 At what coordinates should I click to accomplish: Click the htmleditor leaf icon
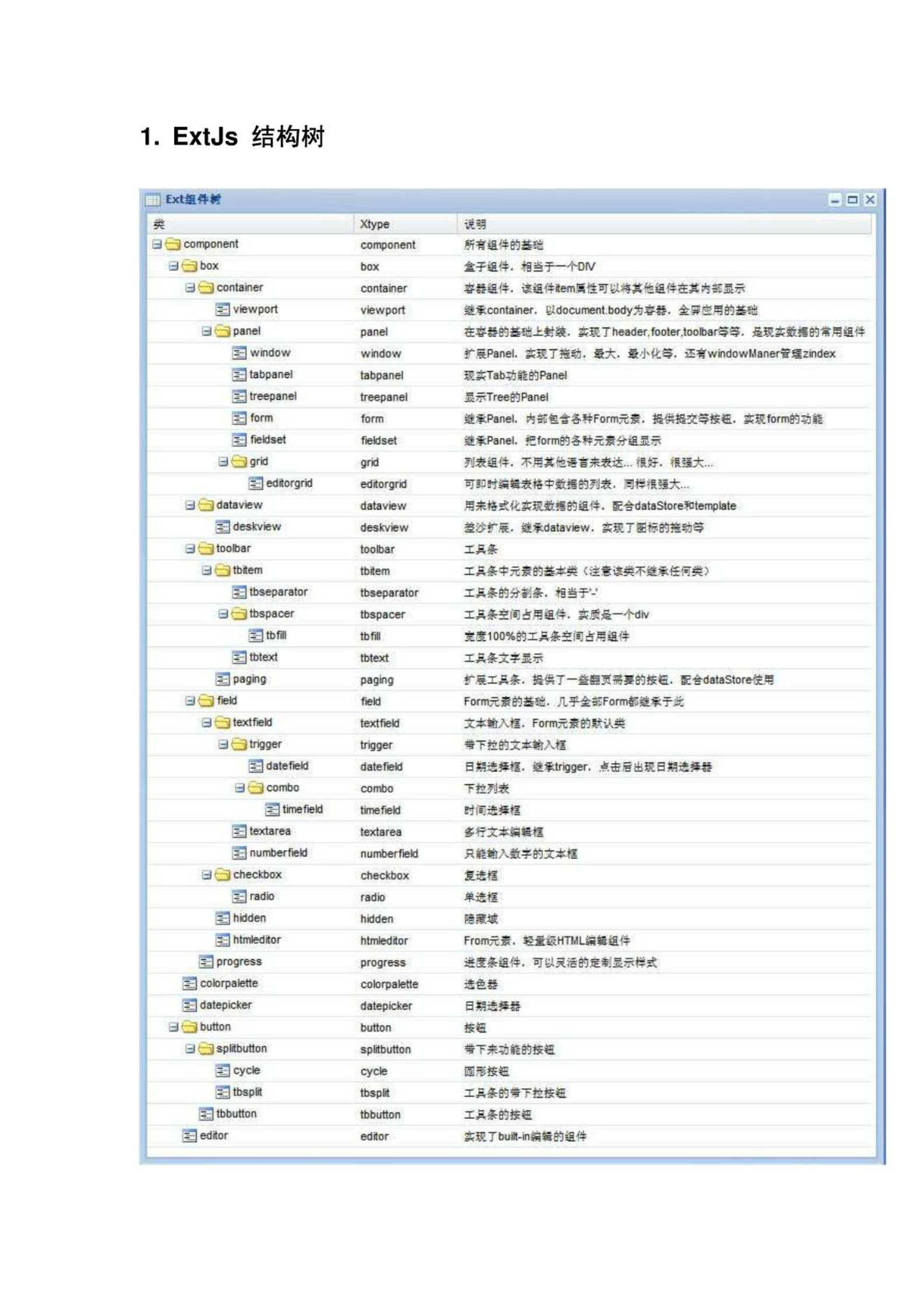click(223, 940)
